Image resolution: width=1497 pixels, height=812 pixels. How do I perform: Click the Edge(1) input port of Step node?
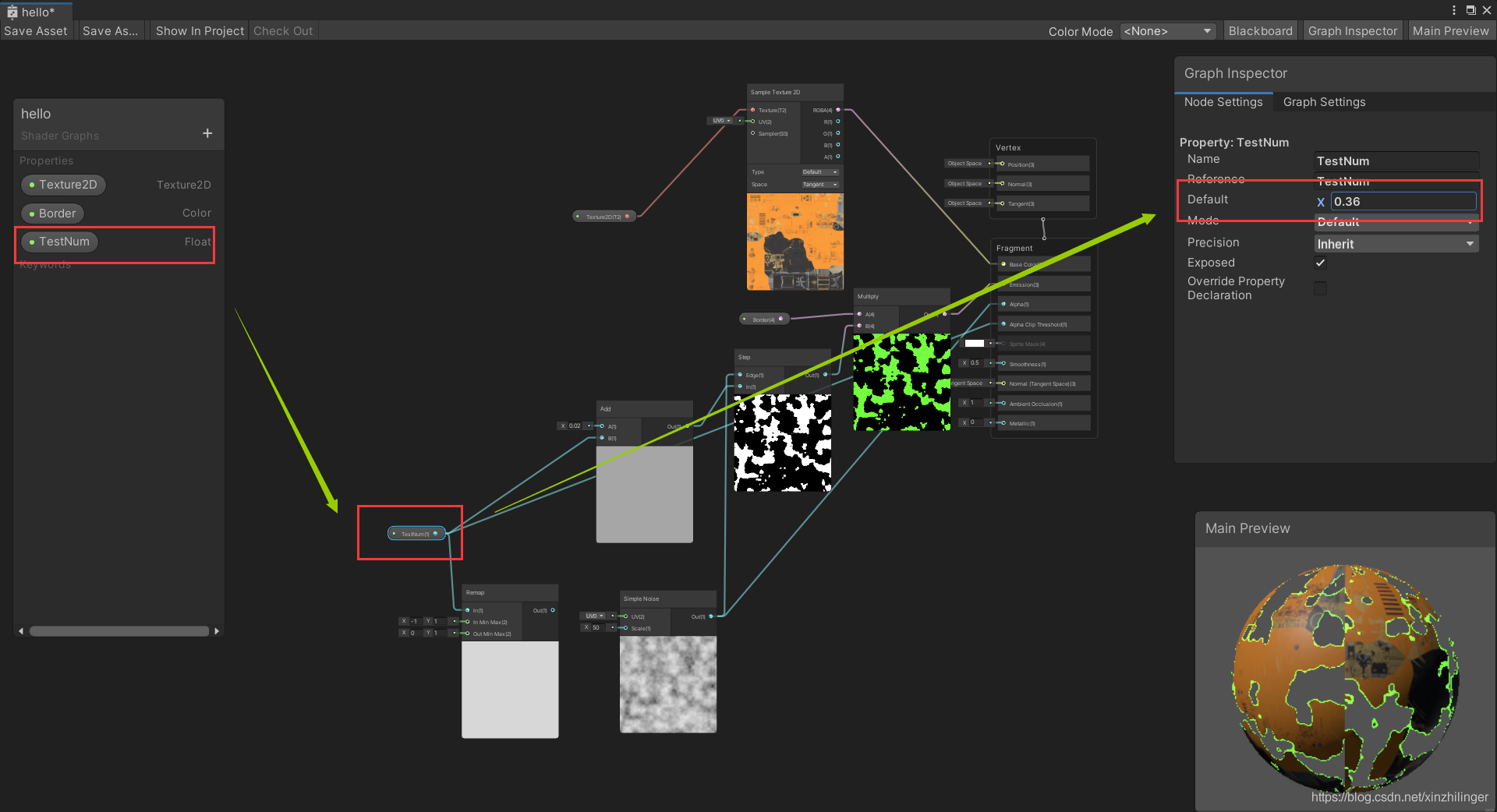pyautogui.click(x=740, y=375)
